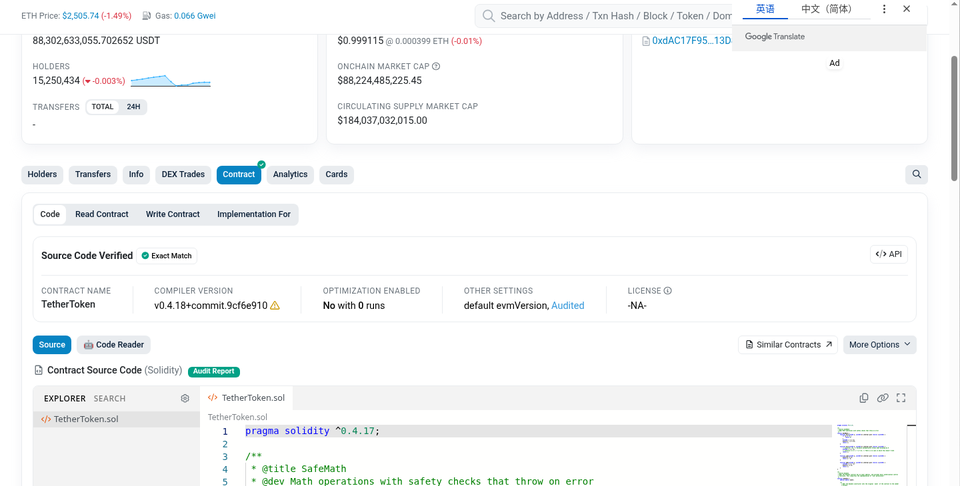Click the gas pump icon
960x486 pixels.
click(147, 16)
